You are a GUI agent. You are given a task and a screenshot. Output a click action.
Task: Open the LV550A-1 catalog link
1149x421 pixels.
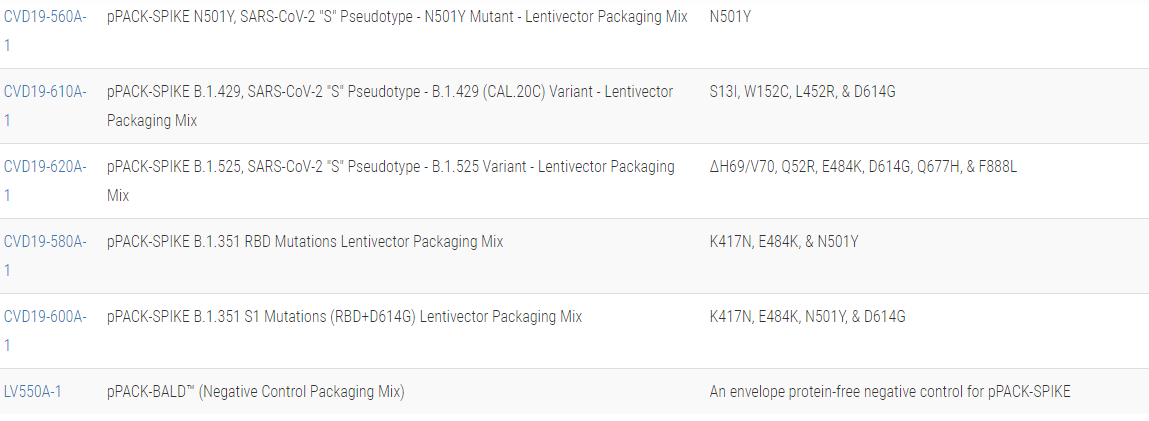pos(33,392)
